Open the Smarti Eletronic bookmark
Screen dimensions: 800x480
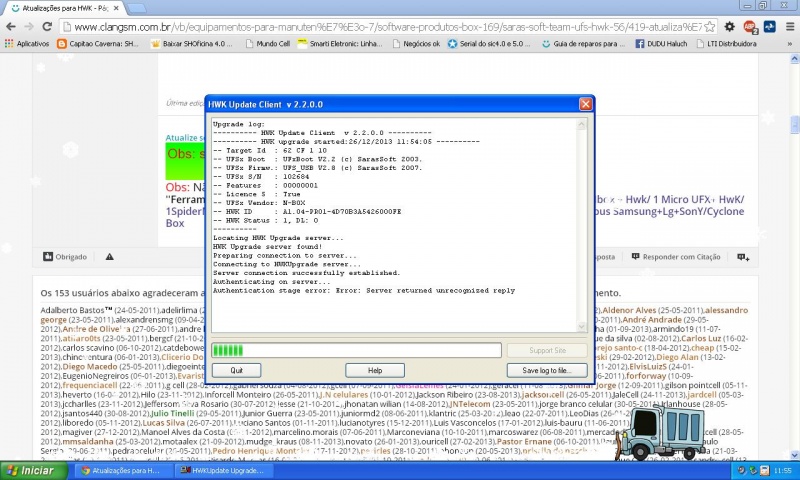340,44
